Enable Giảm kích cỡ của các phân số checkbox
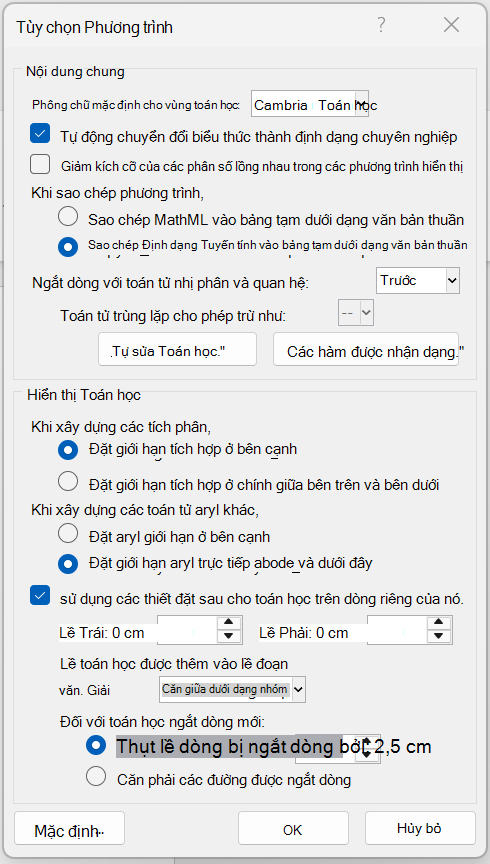Screen dimensions: 490x864 point(40,164)
